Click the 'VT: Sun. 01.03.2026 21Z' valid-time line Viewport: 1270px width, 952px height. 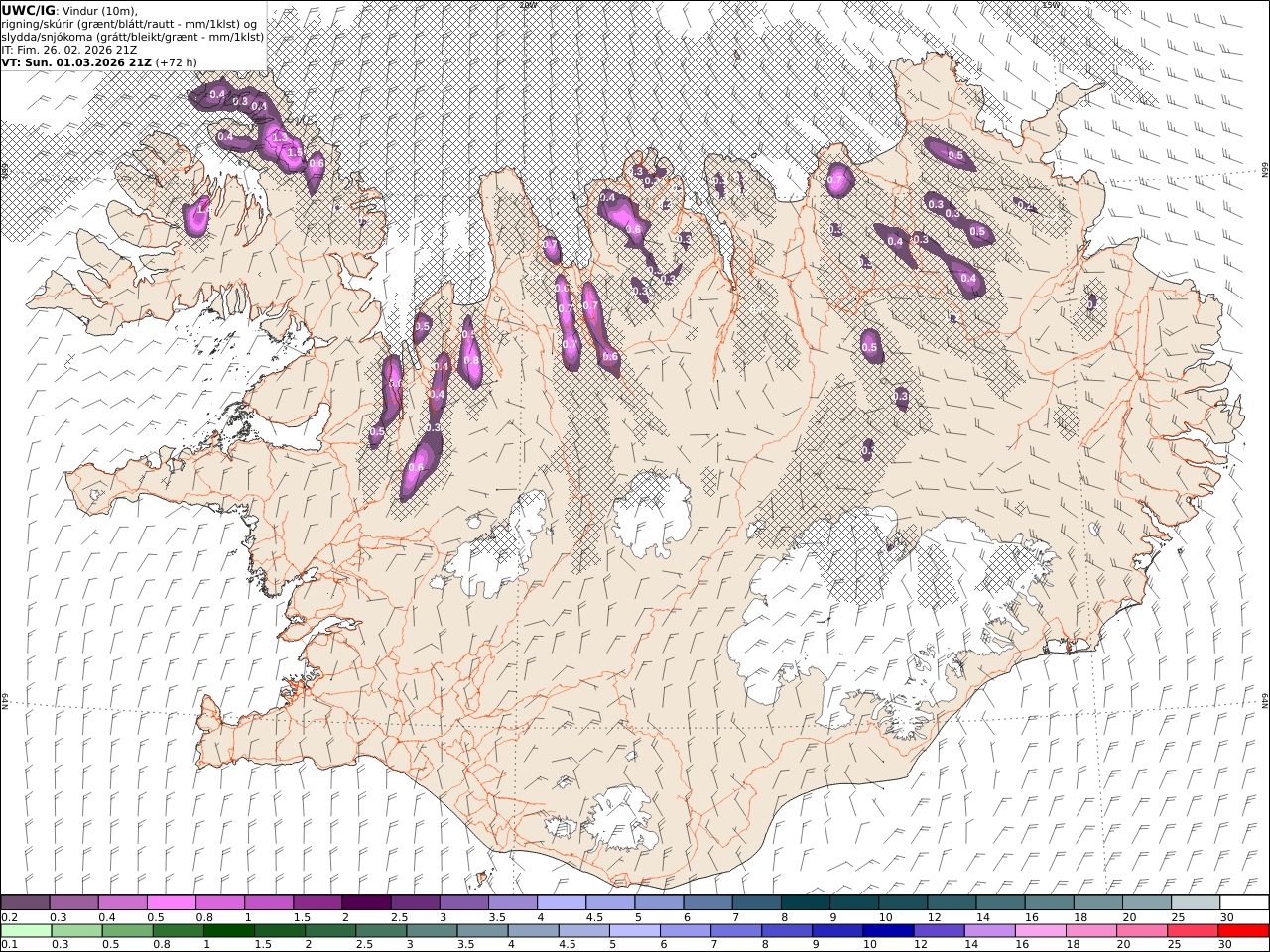[76, 61]
